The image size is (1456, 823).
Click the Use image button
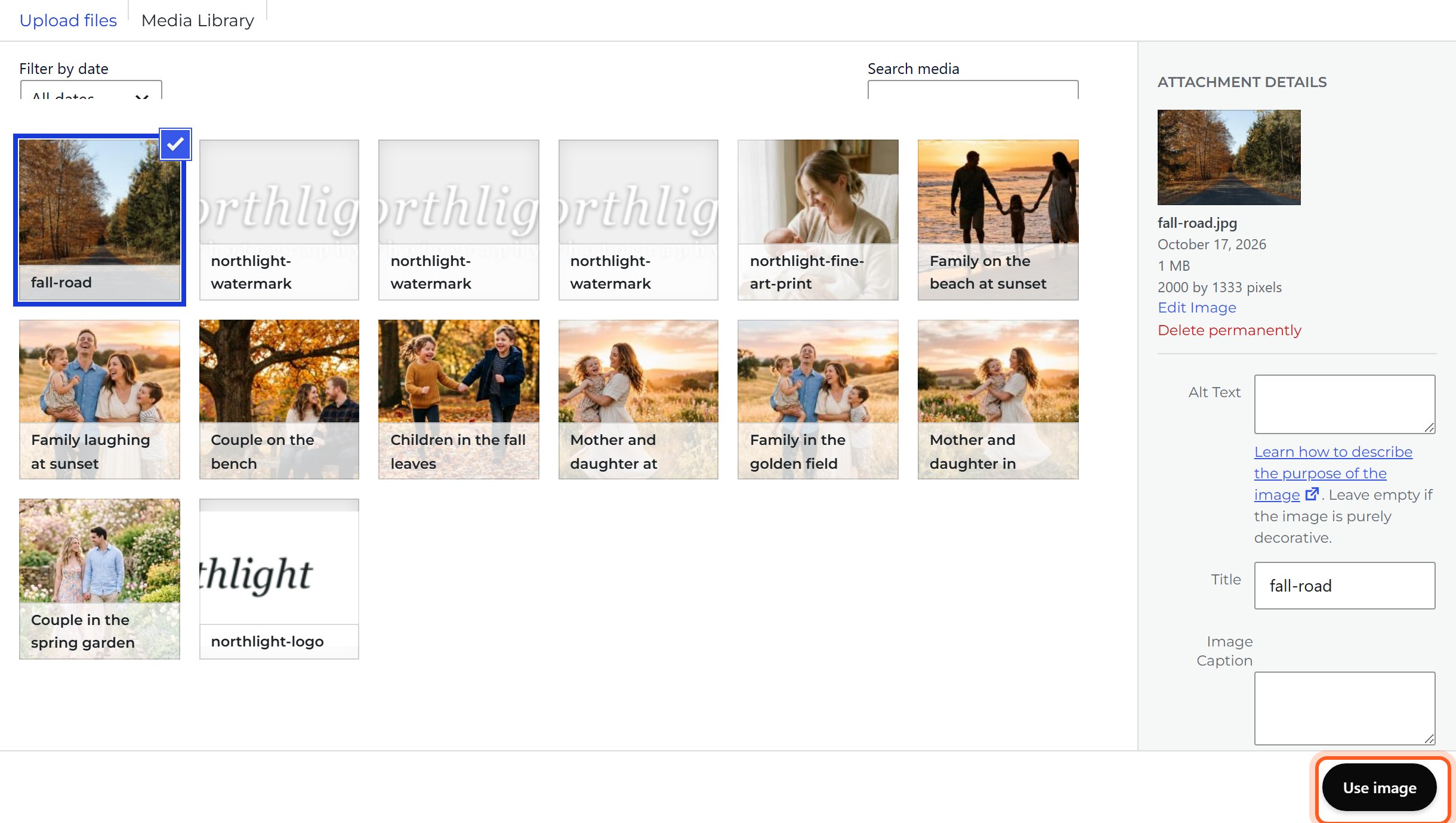(1379, 787)
